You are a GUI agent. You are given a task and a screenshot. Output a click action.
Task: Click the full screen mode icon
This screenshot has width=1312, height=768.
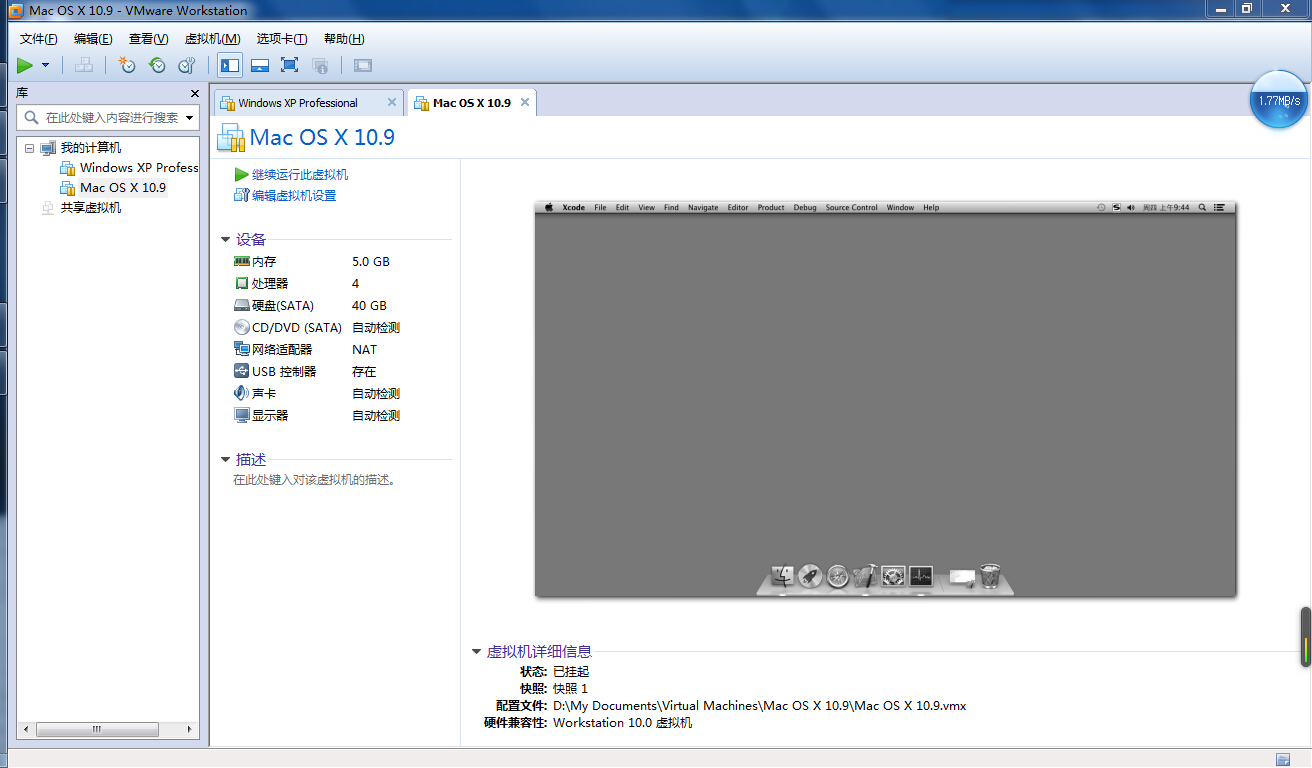pos(290,65)
